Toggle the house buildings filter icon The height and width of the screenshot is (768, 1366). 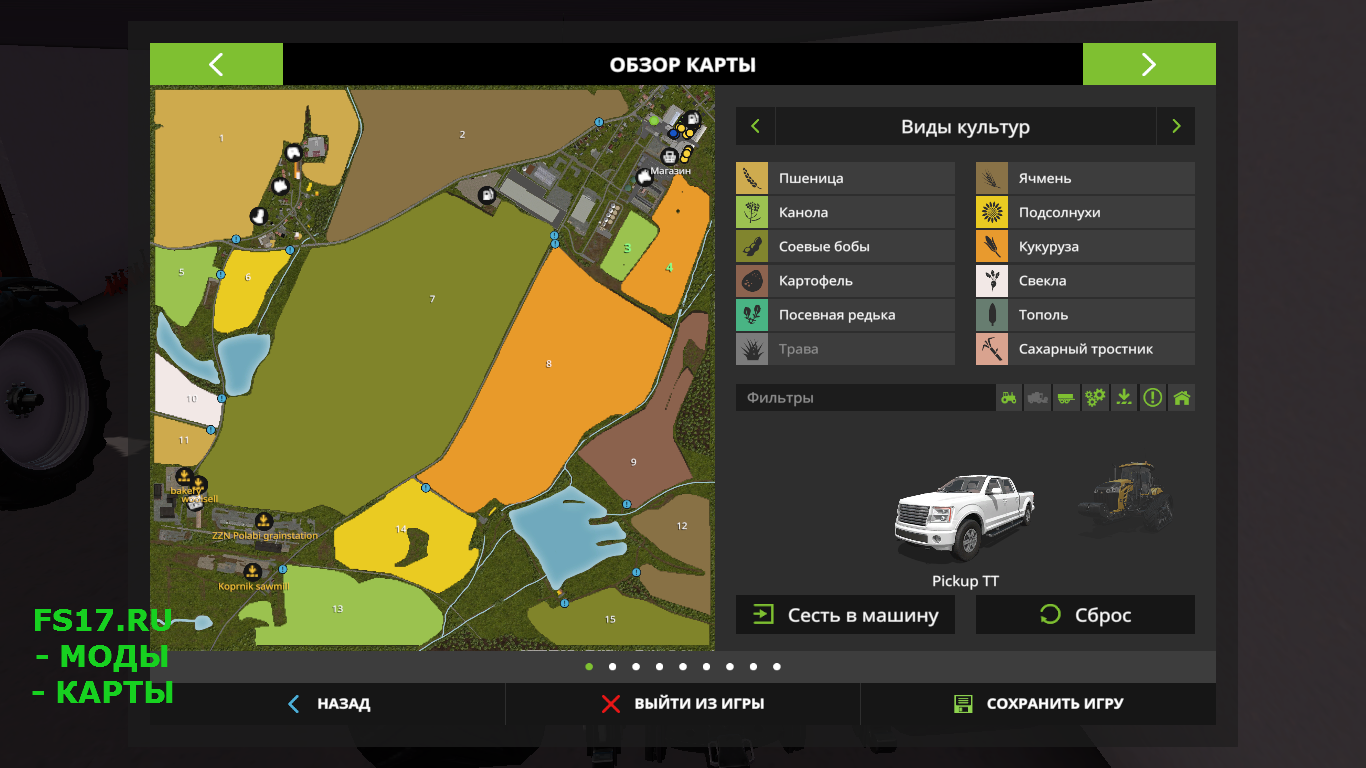1182,398
